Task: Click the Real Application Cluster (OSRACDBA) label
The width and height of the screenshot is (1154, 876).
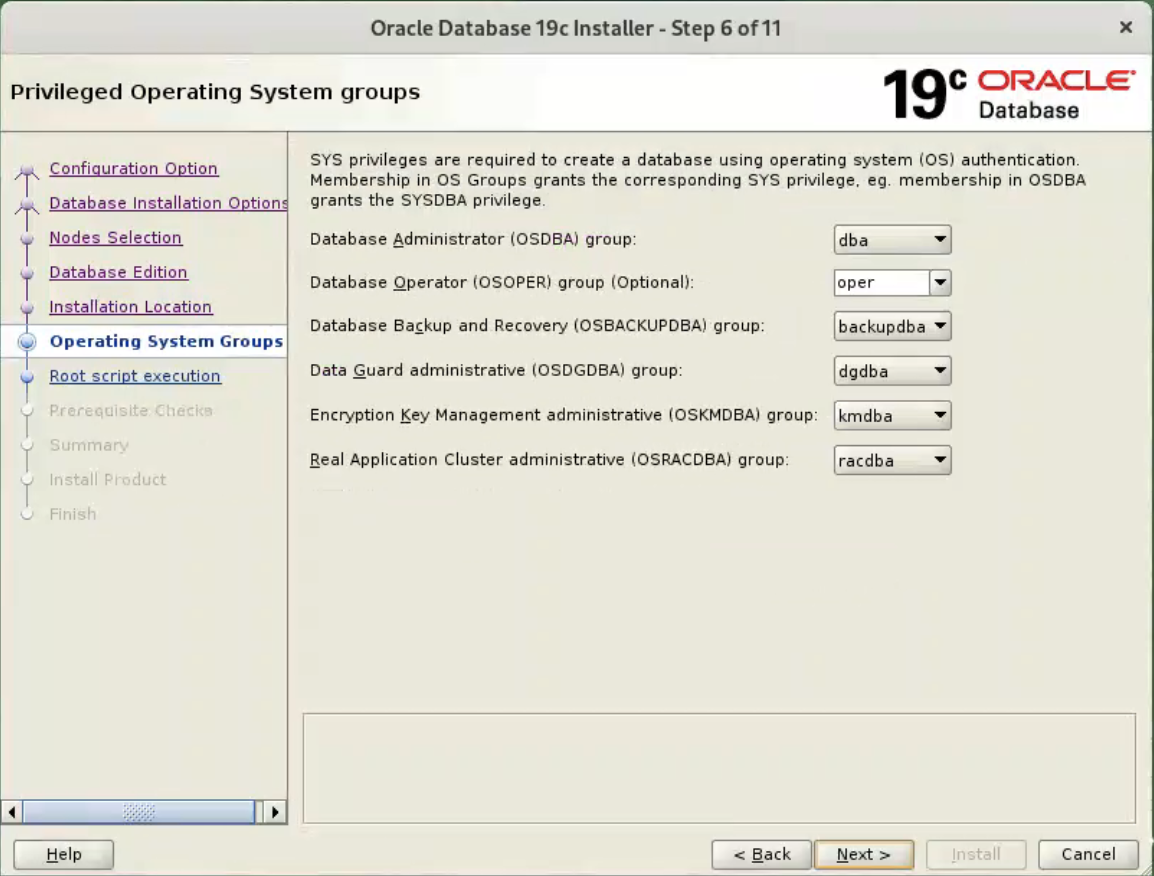Action: 549,460
